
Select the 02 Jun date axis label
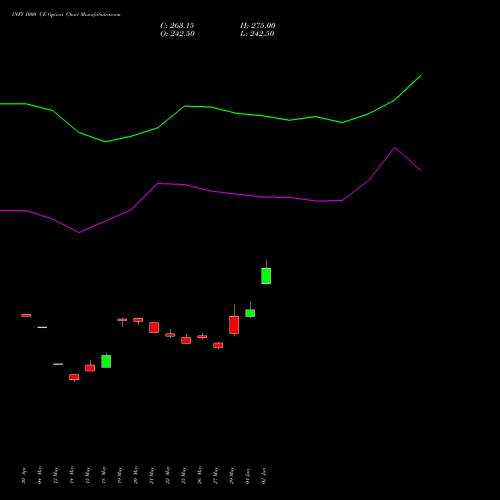[263, 476]
